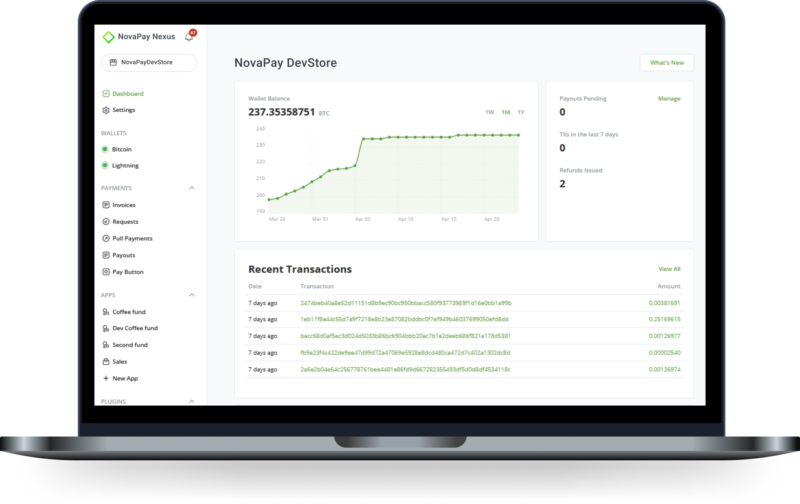Screen dimensions: 800x504
Task: Click View All recent transactions link
Action: click(x=669, y=269)
